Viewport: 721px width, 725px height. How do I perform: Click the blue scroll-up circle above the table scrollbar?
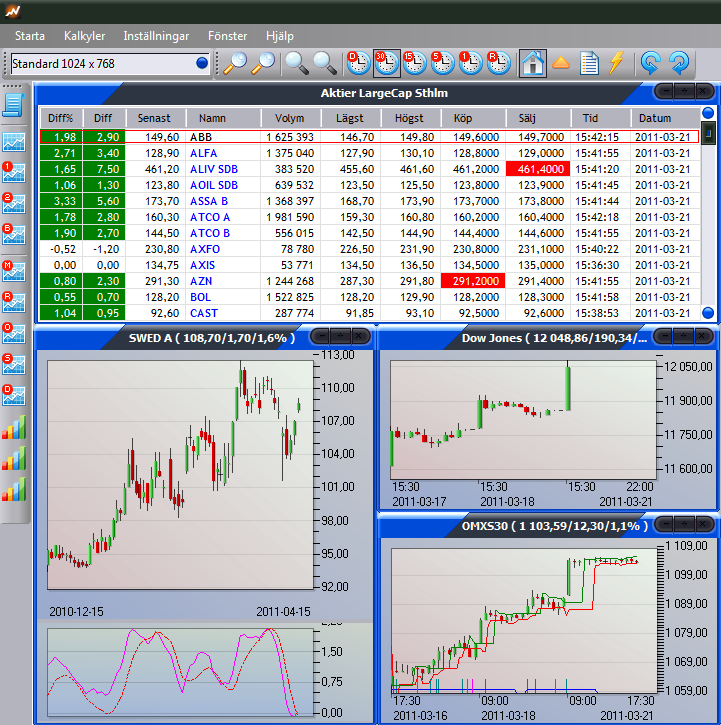coord(708,113)
